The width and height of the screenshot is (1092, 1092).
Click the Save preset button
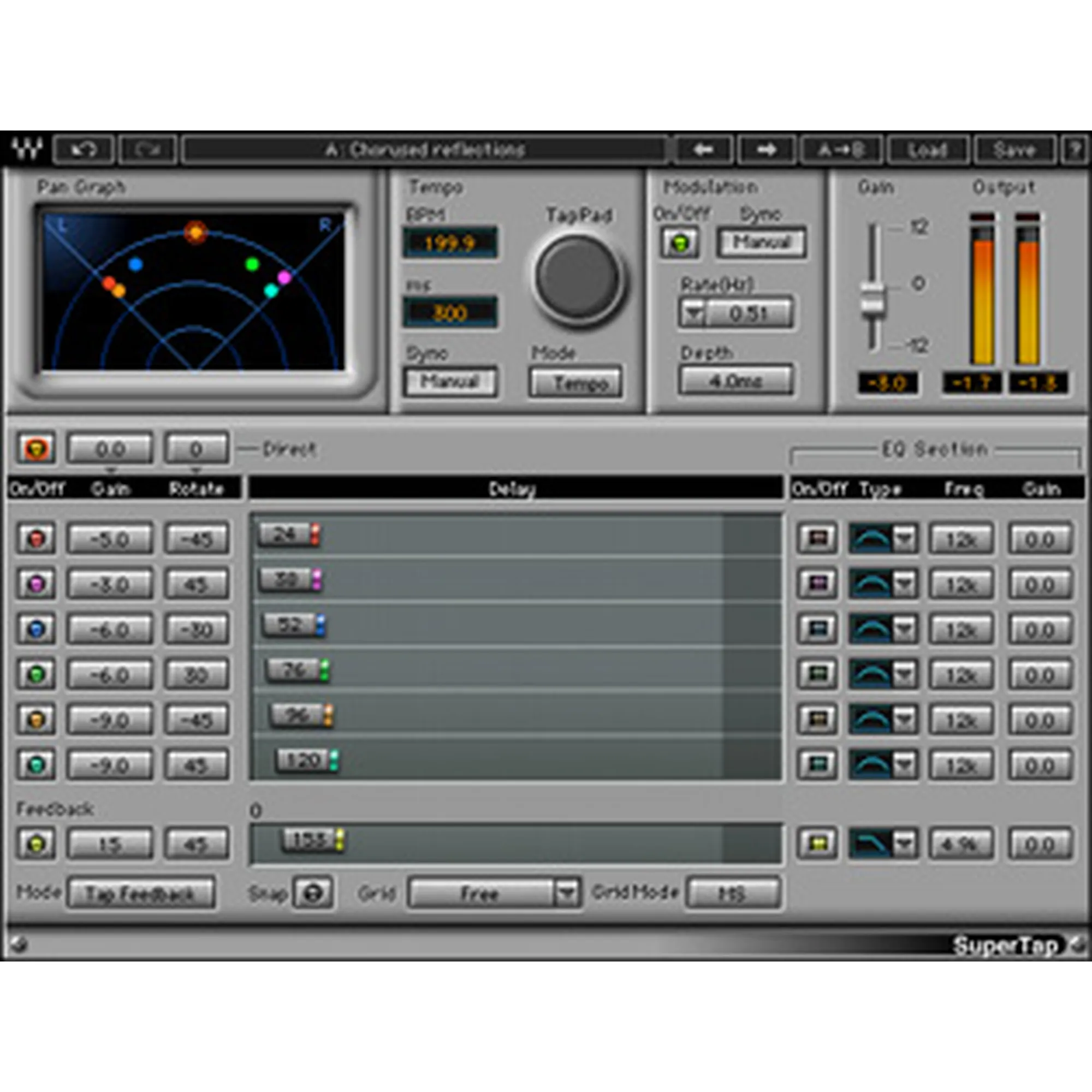click(1014, 150)
